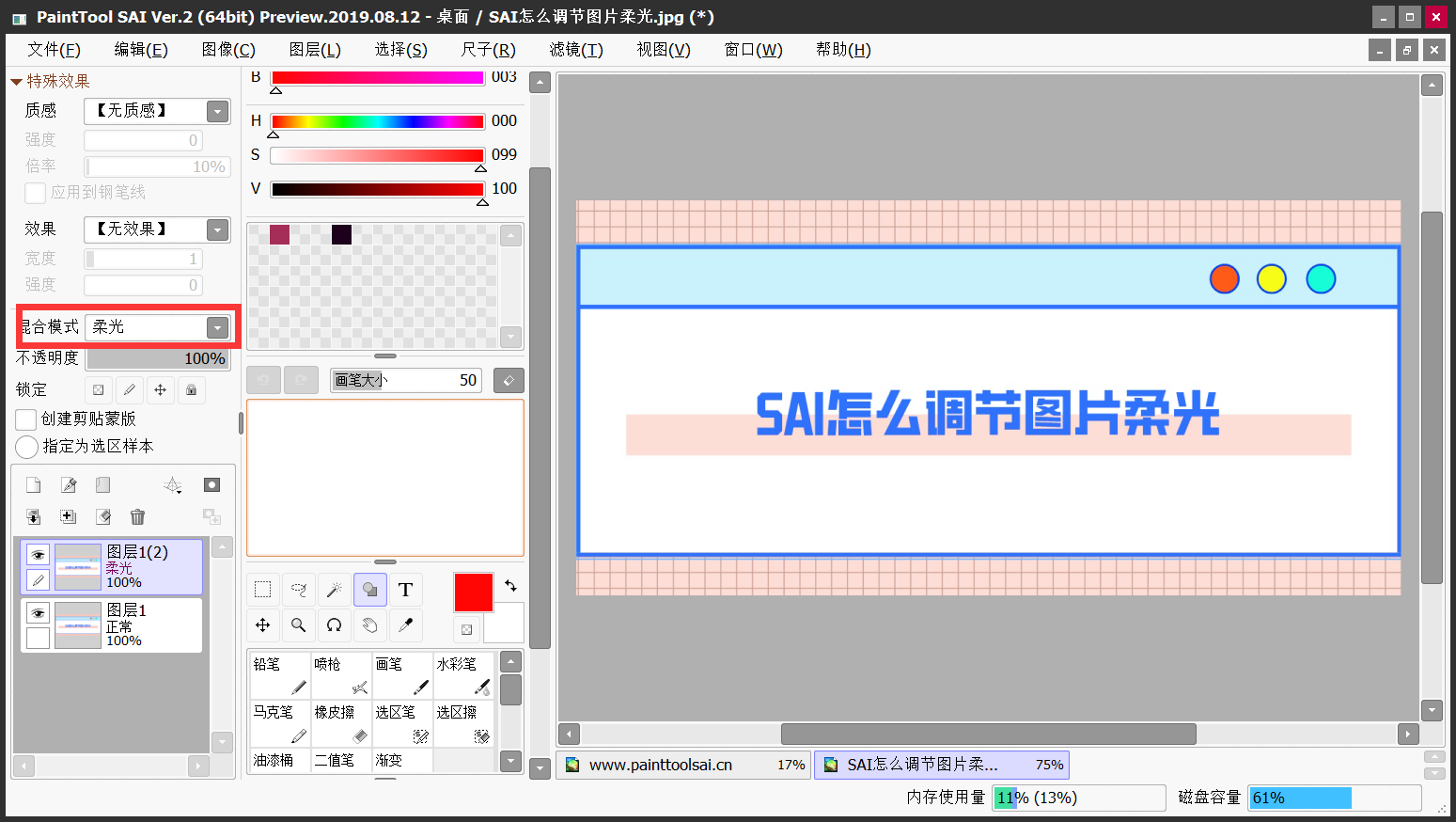Collapse the 特殊效果 section
The image size is (1456, 822).
coord(16,82)
